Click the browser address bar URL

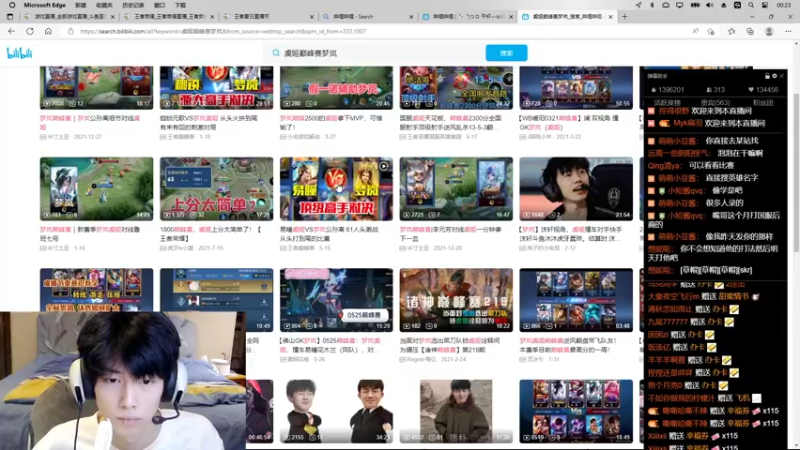tap(223, 31)
